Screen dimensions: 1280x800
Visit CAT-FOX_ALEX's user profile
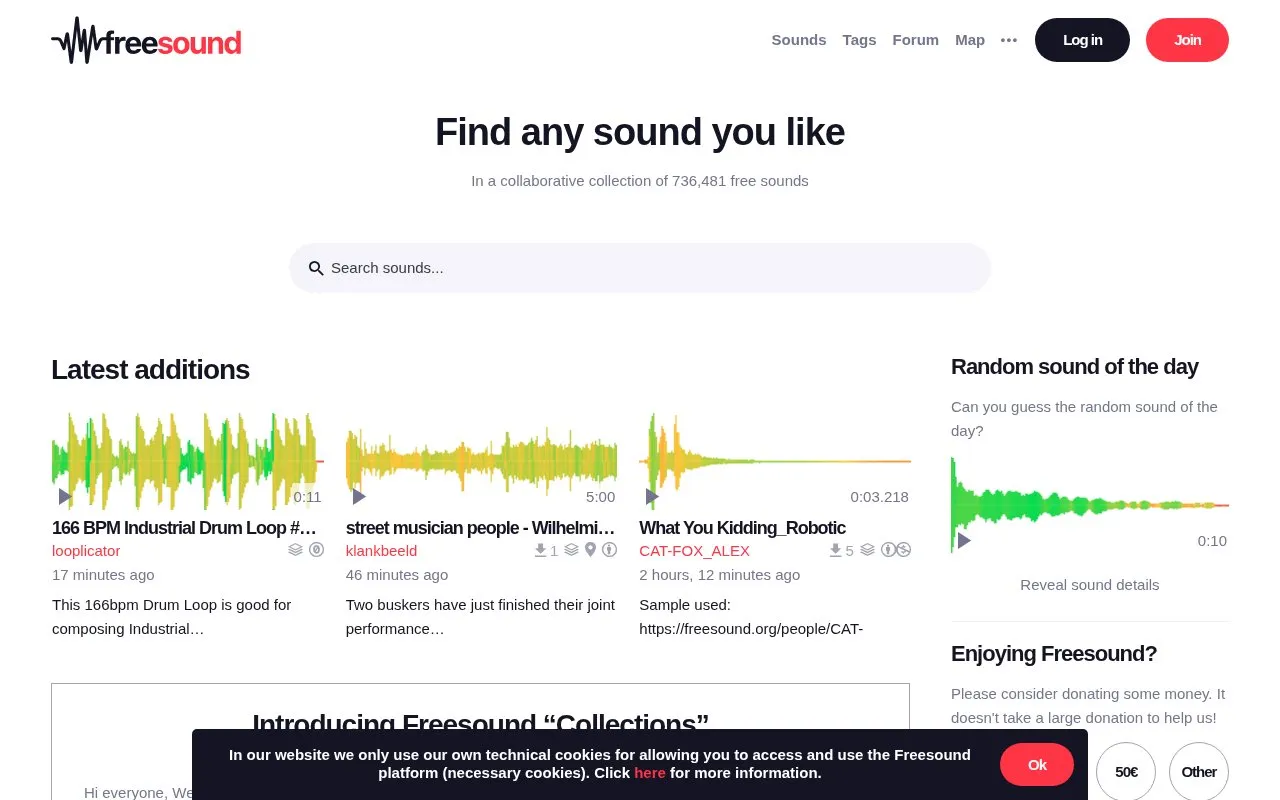tap(694, 551)
